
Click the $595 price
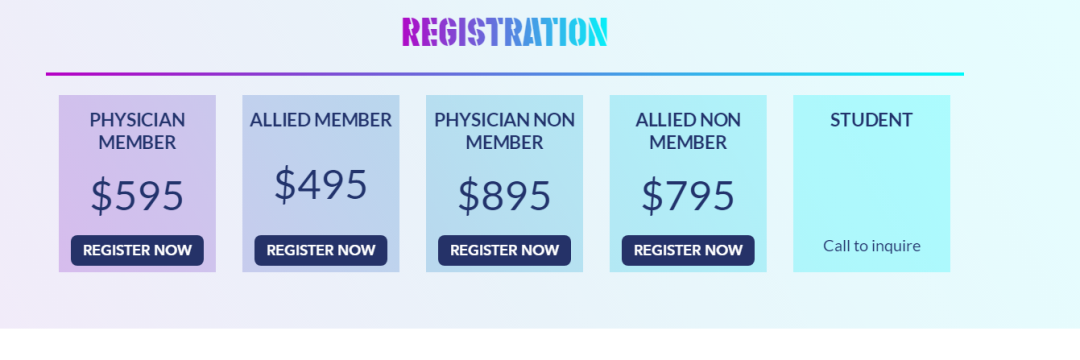tap(137, 195)
